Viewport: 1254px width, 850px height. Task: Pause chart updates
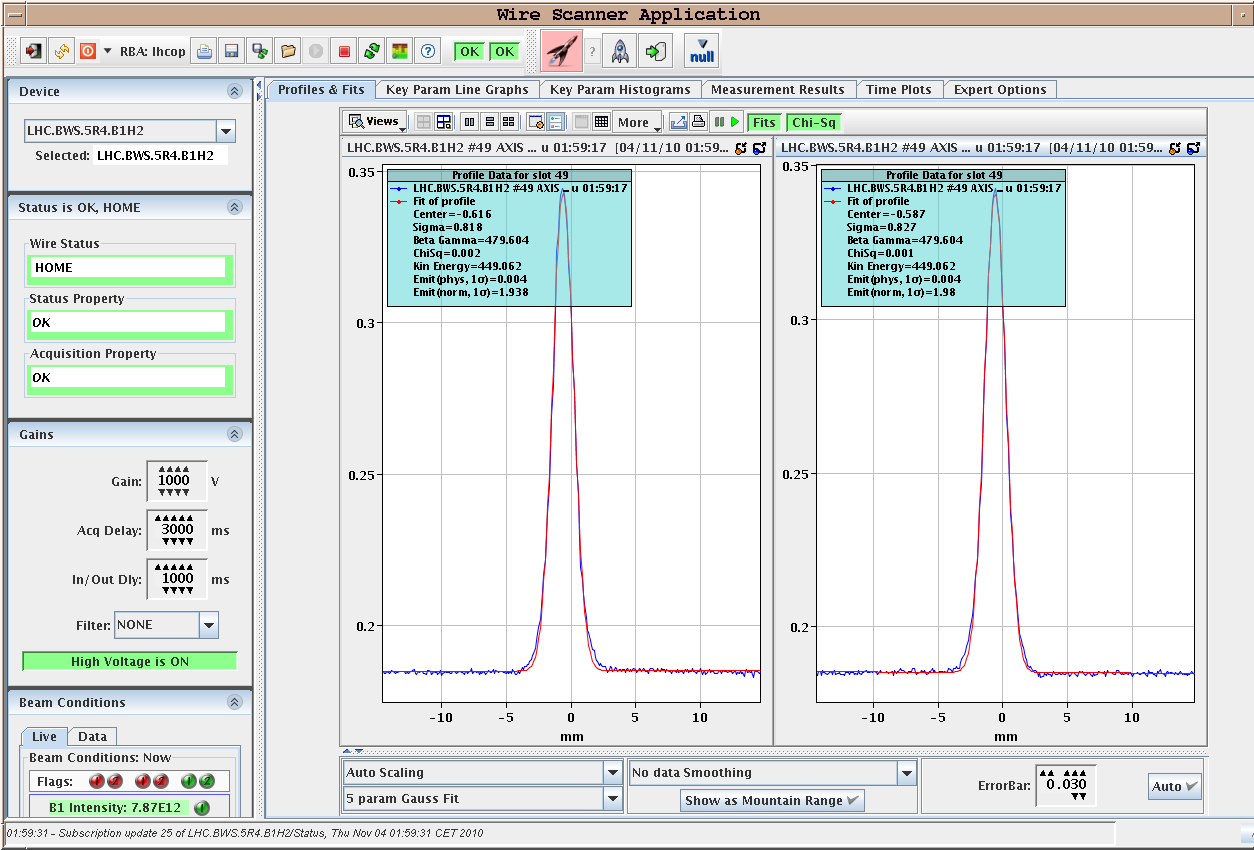(719, 122)
